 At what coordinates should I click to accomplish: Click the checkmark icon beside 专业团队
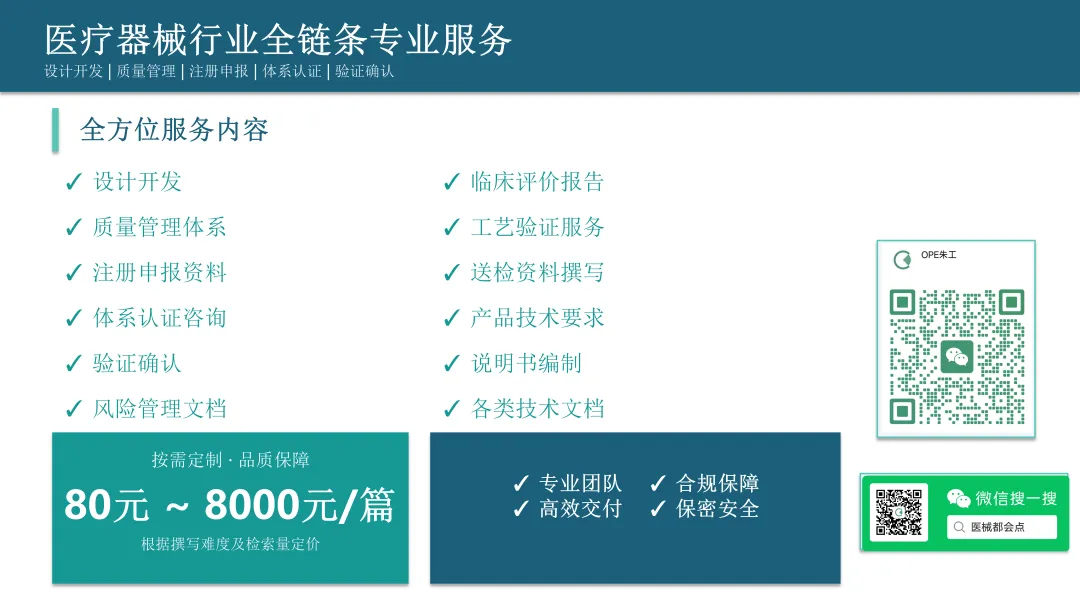click(521, 484)
